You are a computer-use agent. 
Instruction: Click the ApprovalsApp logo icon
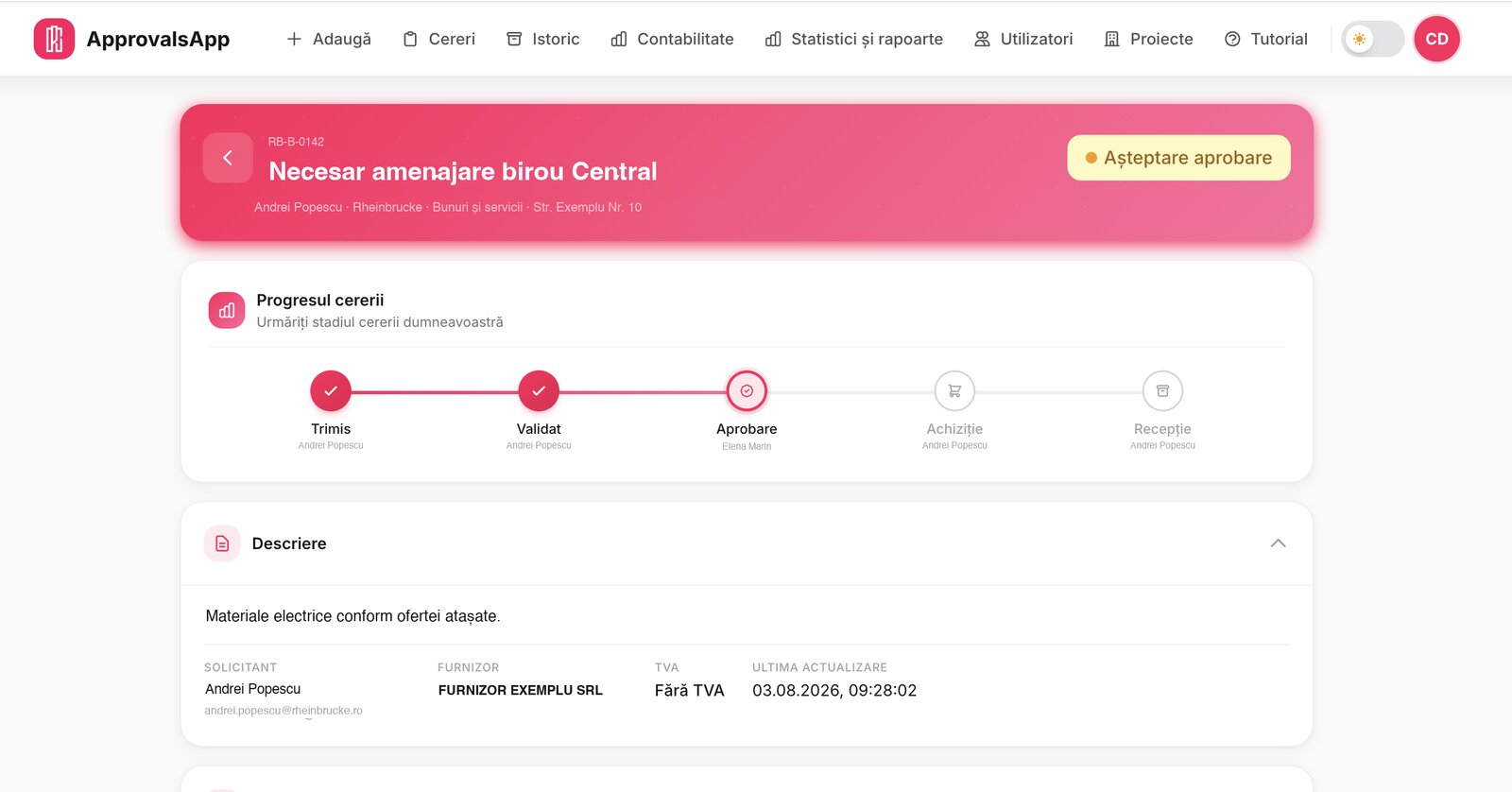[54, 39]
